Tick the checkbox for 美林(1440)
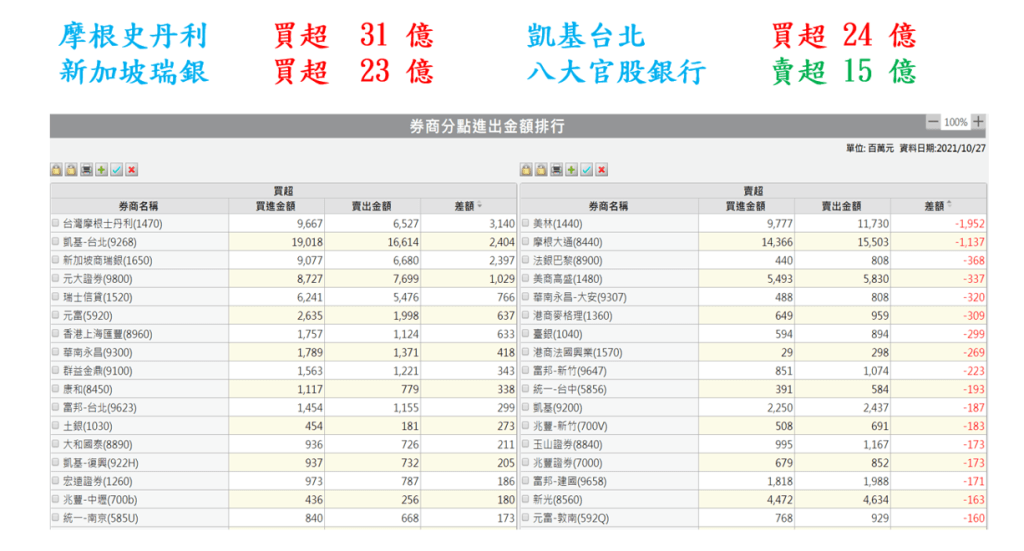Screen dimensions: 1024x551 [x=526, y=224]
